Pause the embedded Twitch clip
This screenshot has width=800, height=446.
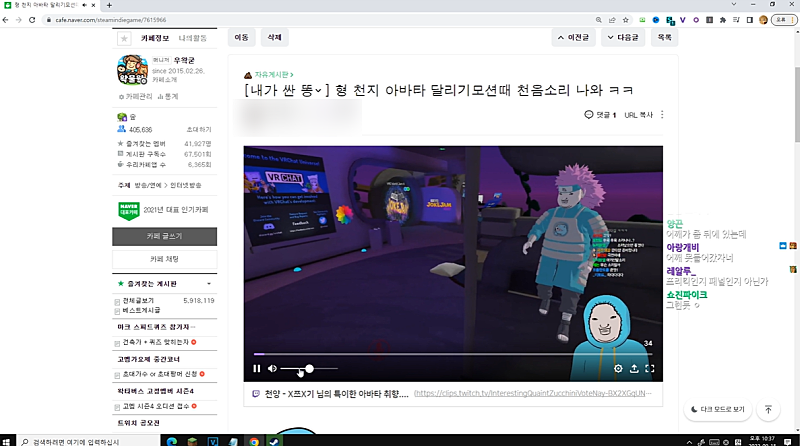[257, 368]
